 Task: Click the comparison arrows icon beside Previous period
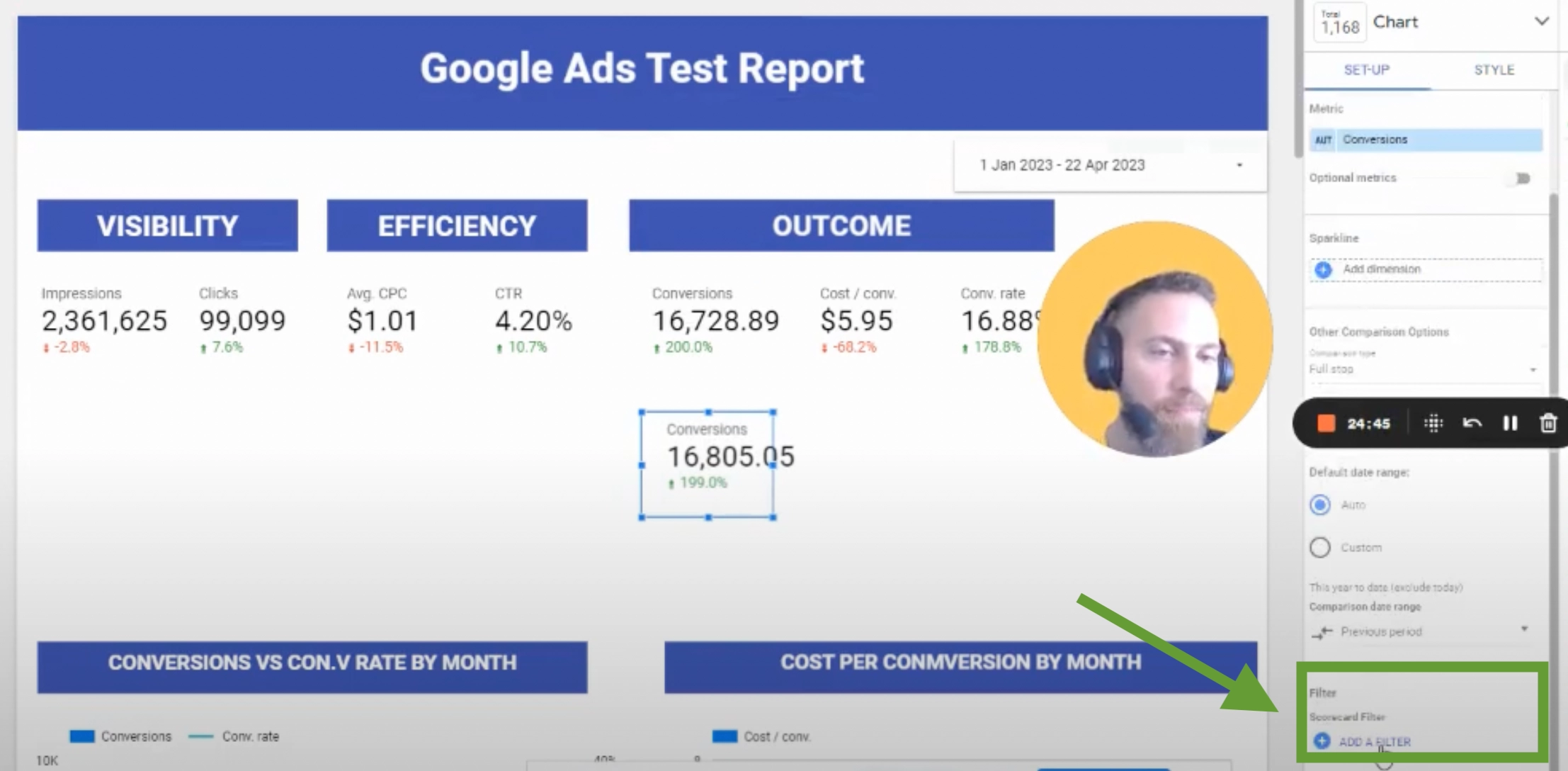[1322, 631]
